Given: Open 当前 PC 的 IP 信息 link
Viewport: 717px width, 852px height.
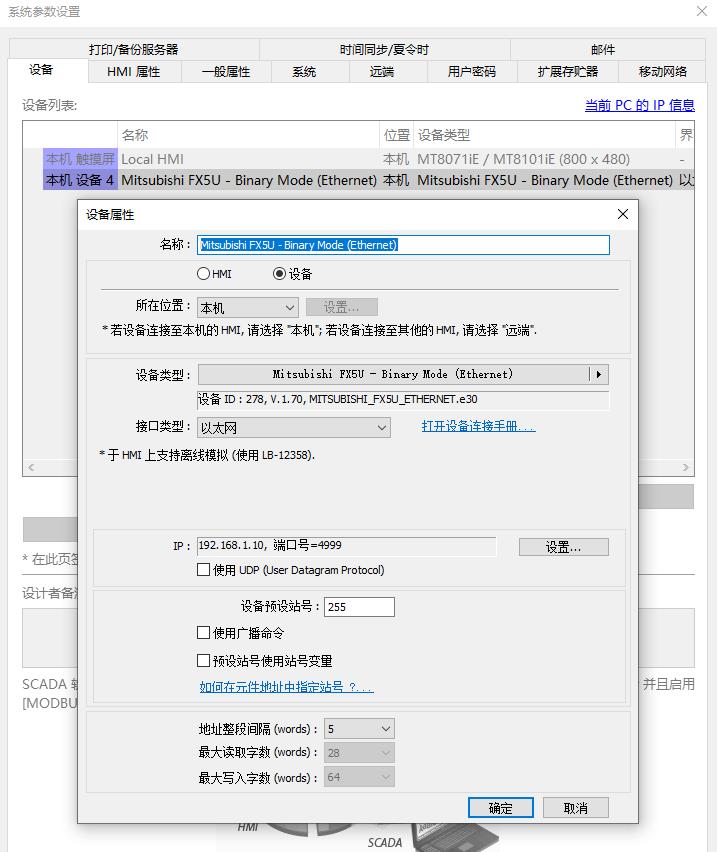Looking at the screenshot, I should pos(639,105).
